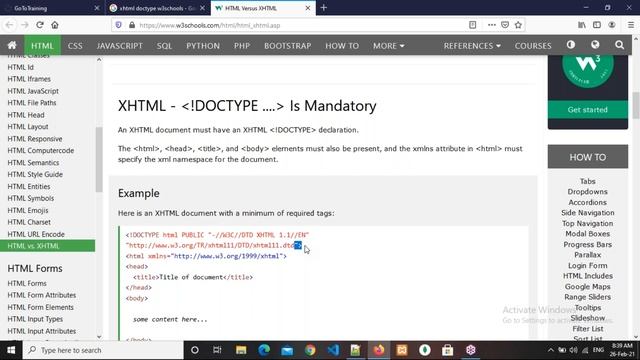The image size is (640, 360).
Task: Open Visual Studio Code from taskbar
Action: (333, 350)
